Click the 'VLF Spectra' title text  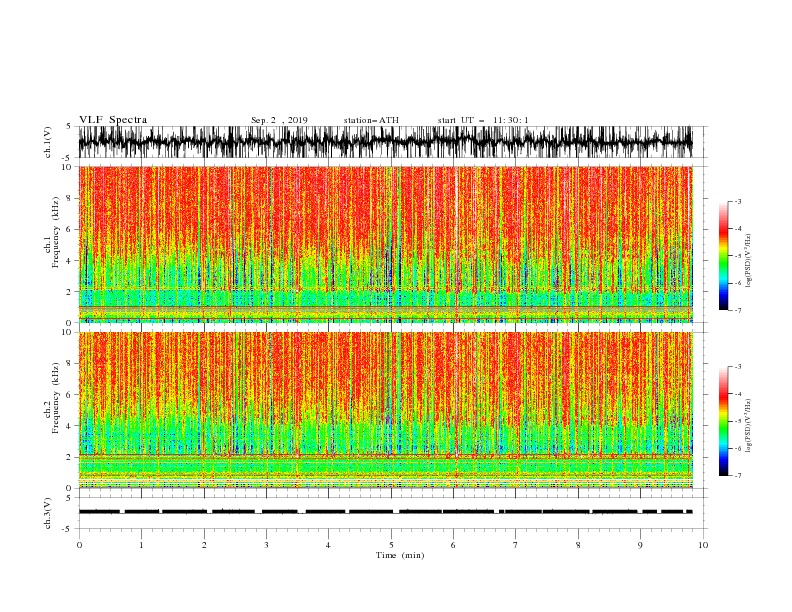pos(113,120)
